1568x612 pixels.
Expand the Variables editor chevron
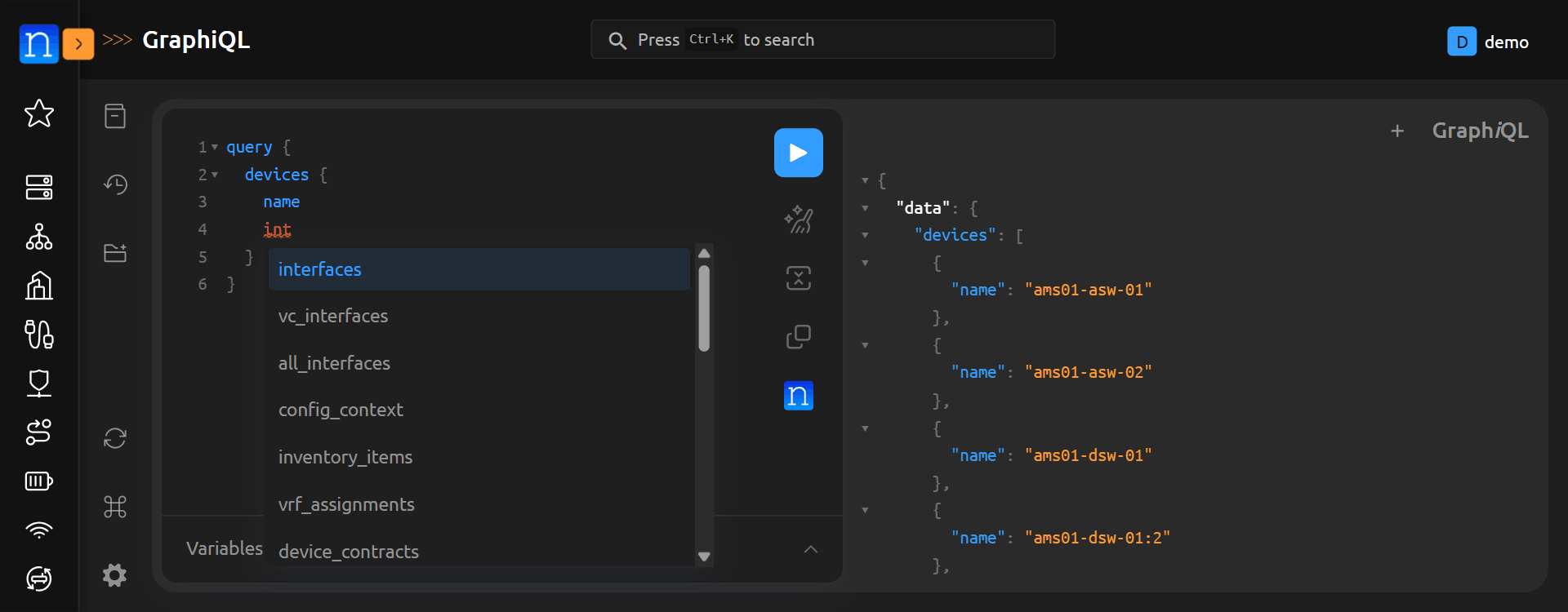[810, 549]
